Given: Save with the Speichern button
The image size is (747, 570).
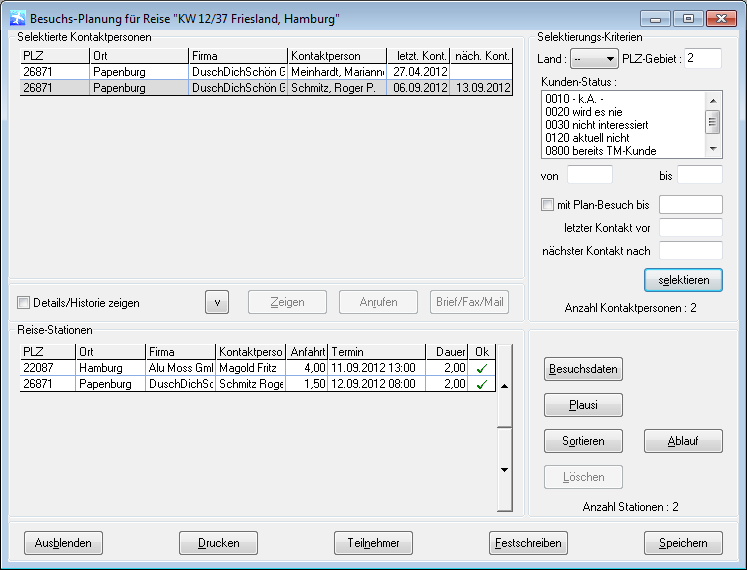Looking at the screenshot, I should click(x=683, y=543).
